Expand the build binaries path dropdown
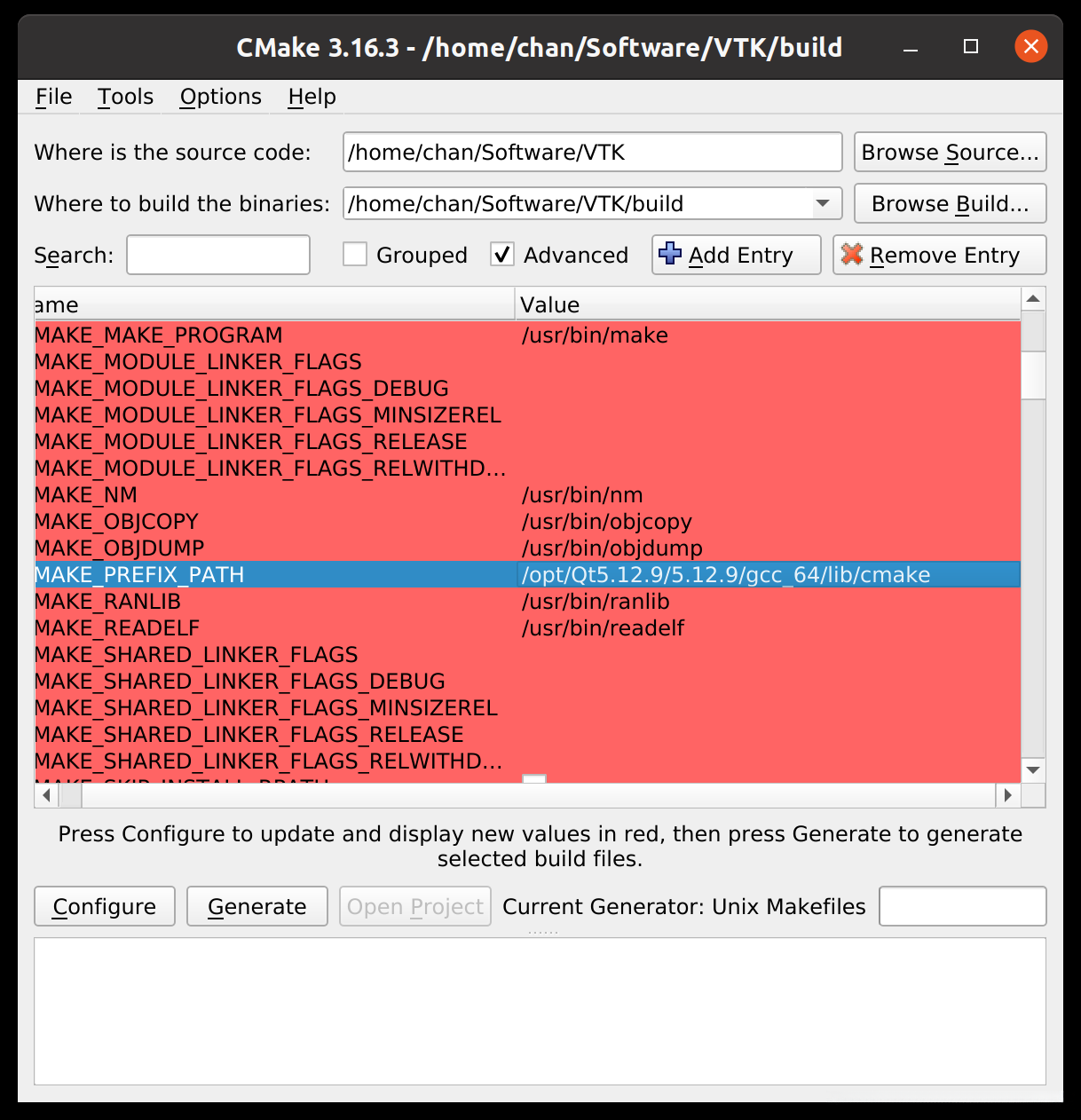The image size is (1081, 1120). point(823,203)
